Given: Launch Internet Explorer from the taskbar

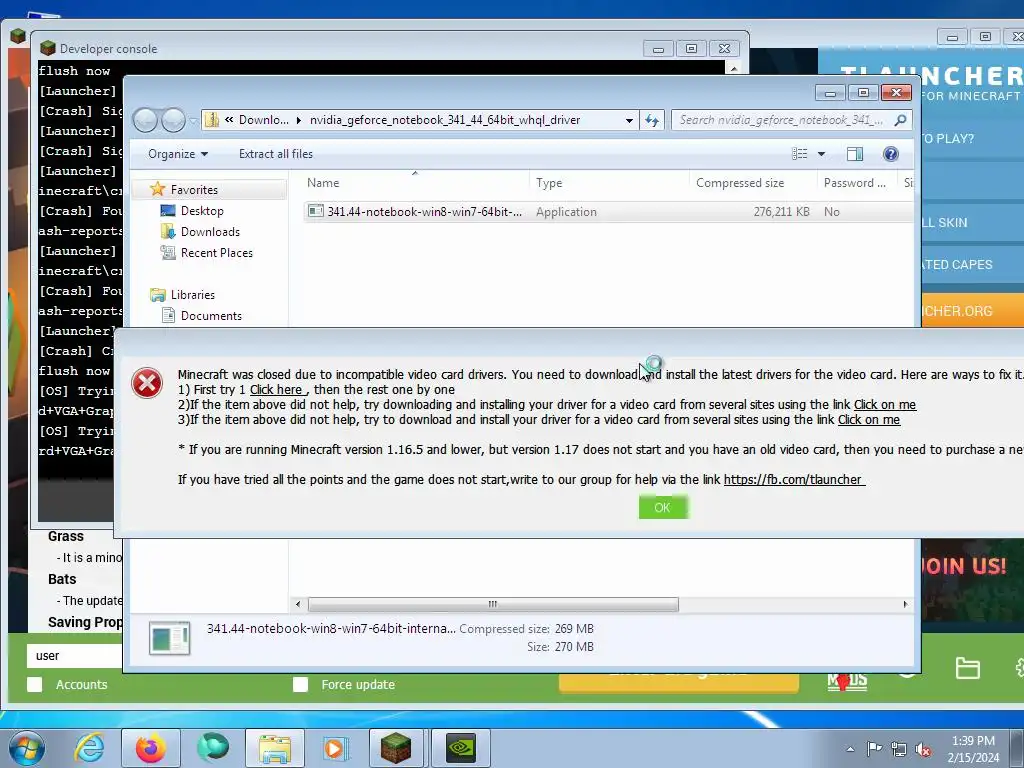Looking at the screenshot, I should pos(89,748).
